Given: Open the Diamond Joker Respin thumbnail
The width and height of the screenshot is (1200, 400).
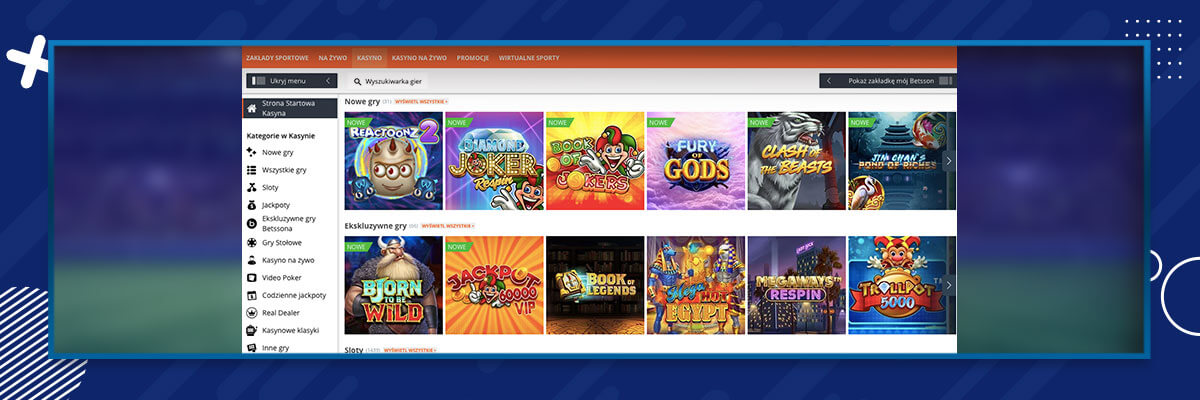Looking at the screenshot, I should coord(494,161).
